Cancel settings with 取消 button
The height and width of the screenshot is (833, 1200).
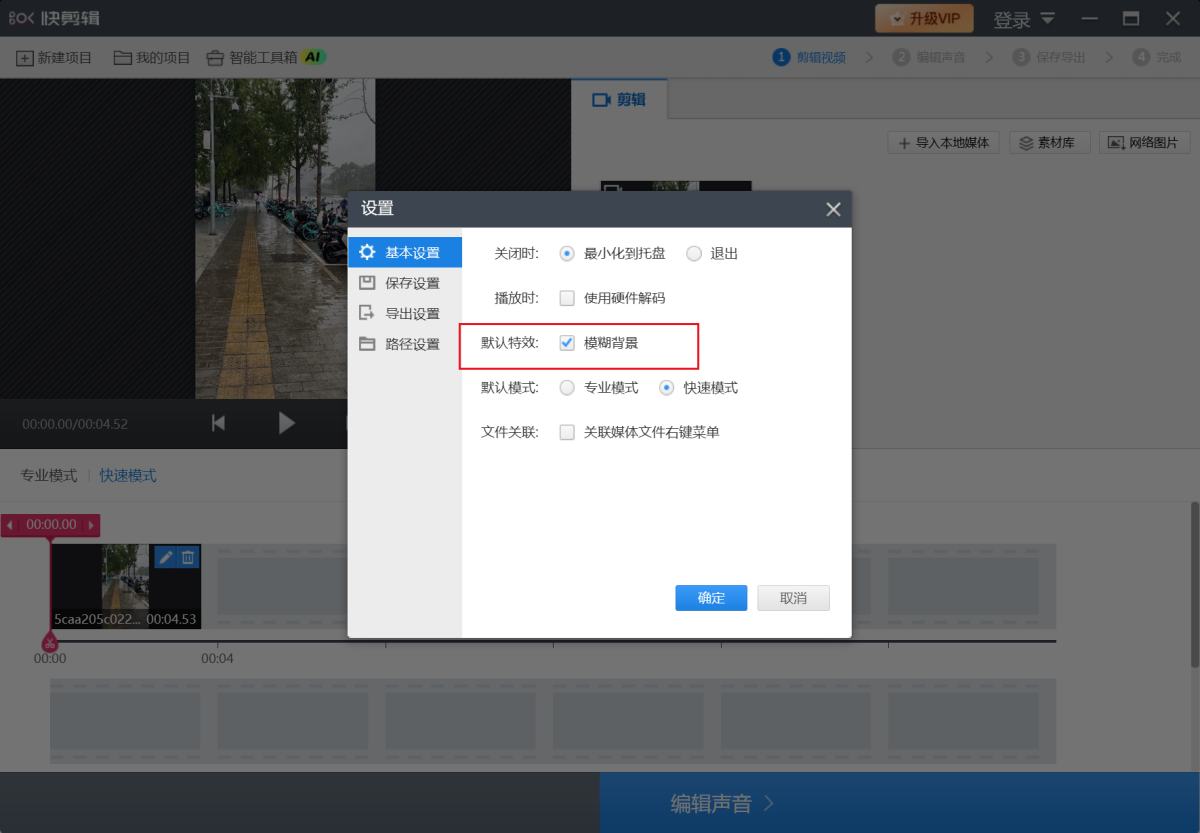click(793, 598)
